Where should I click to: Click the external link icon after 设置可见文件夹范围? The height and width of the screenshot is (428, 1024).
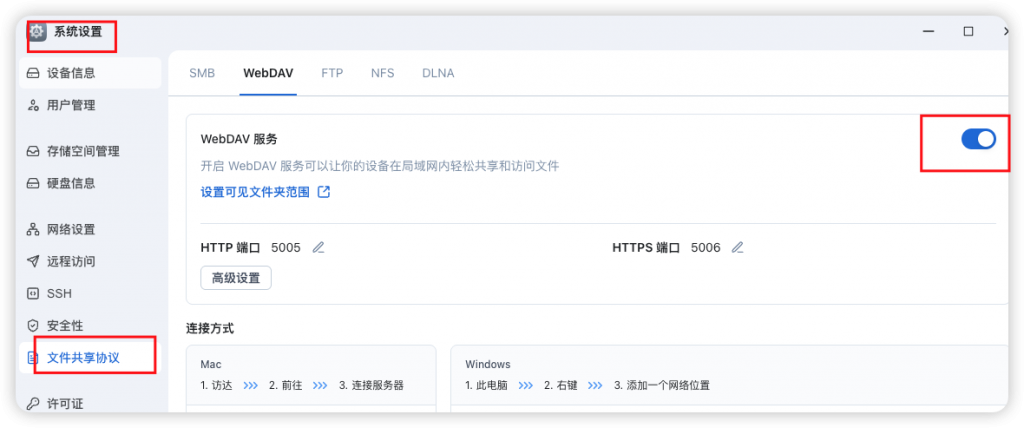(x=324, y=192)
